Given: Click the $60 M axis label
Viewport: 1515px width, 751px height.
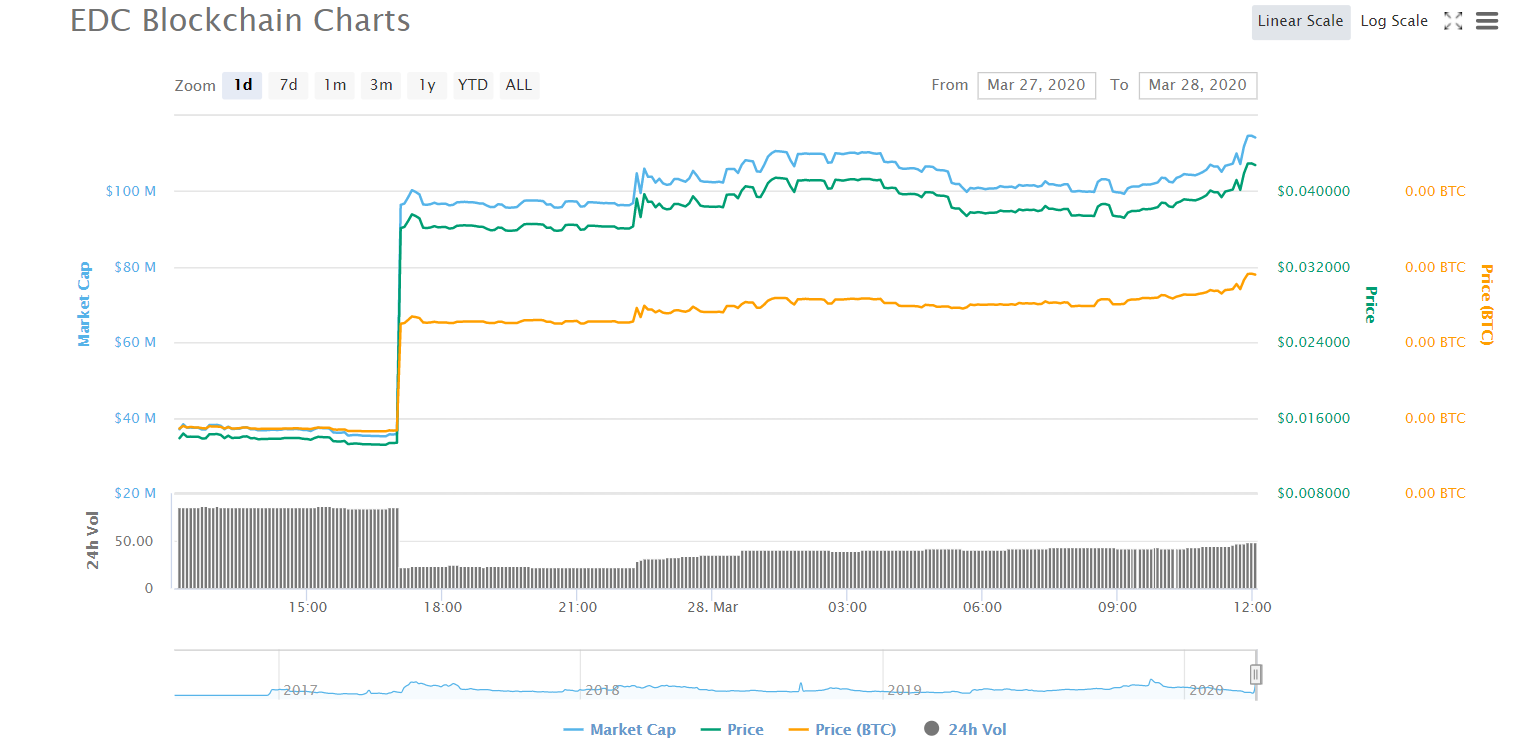Looking at the screenshot, I should click(135, 342).
